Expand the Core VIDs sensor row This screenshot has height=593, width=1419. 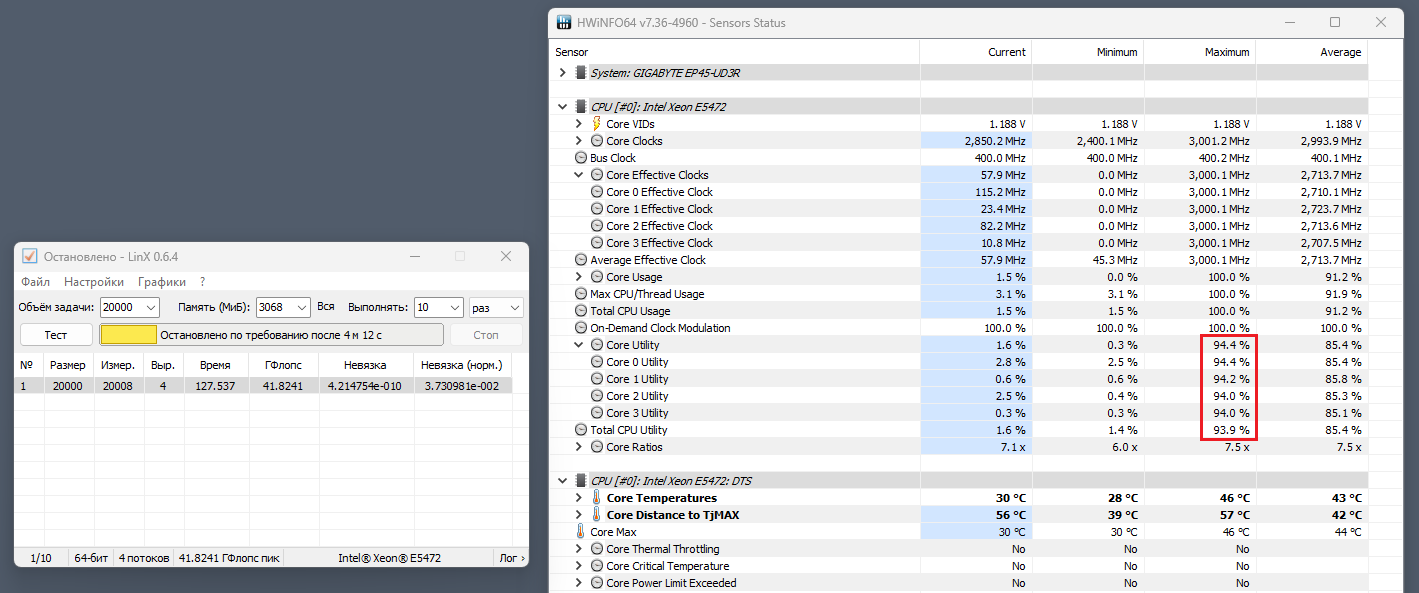(579, 124)
